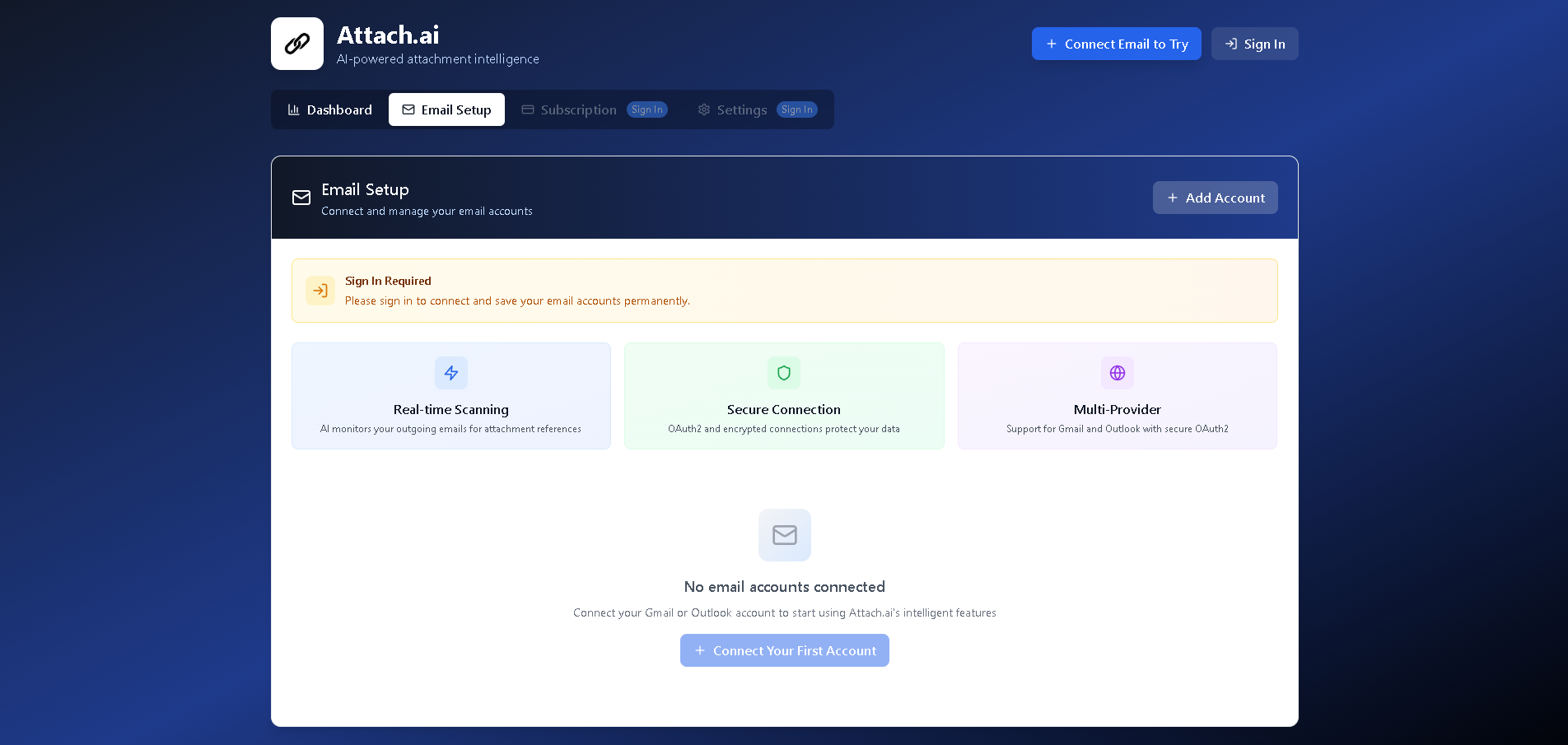The height and width of the screenshot is (745, 1568).
Task: Click 'Connect your Gmail or Outlook account' text
Action: coord(785,612)
